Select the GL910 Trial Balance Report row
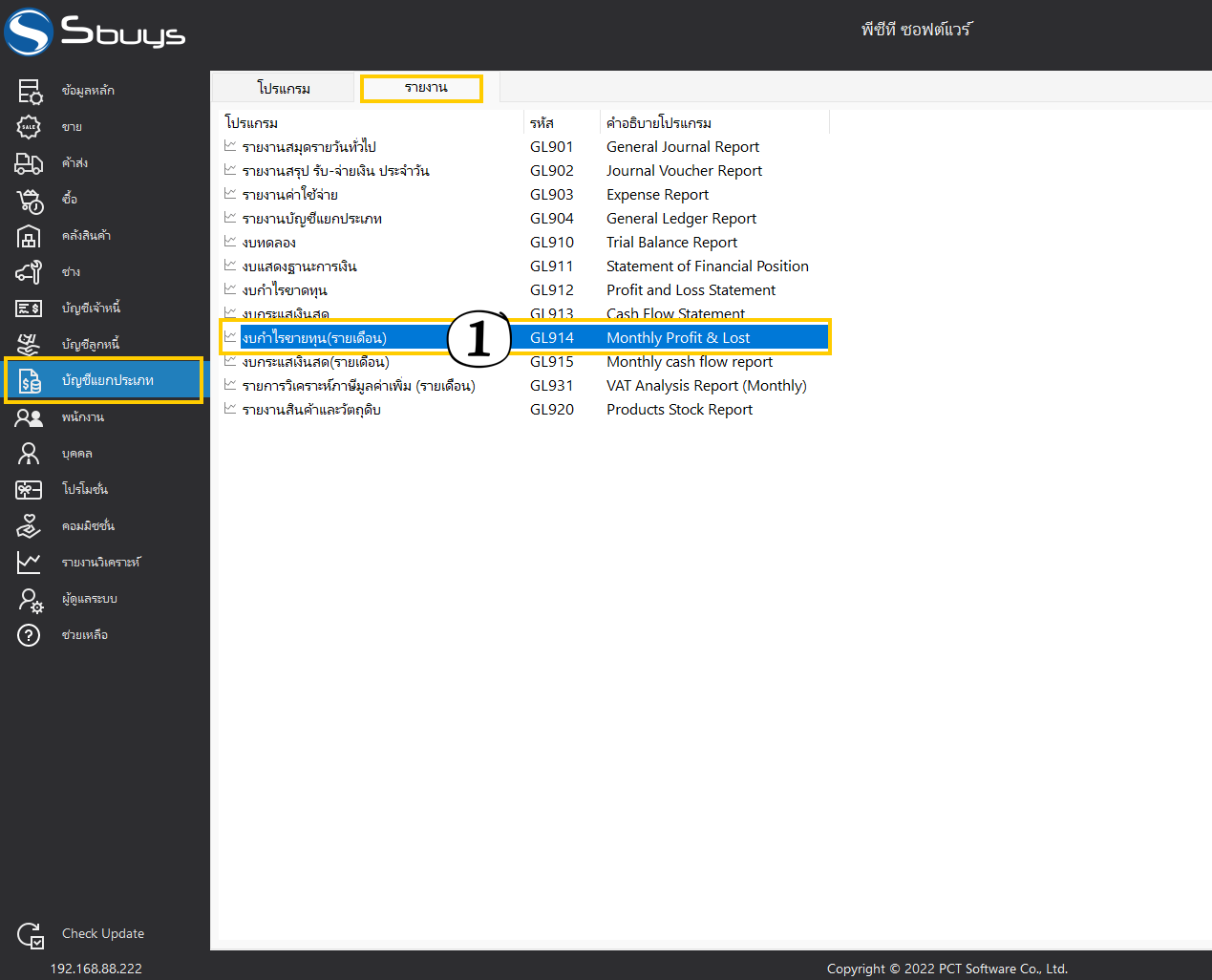 point(524,243)
